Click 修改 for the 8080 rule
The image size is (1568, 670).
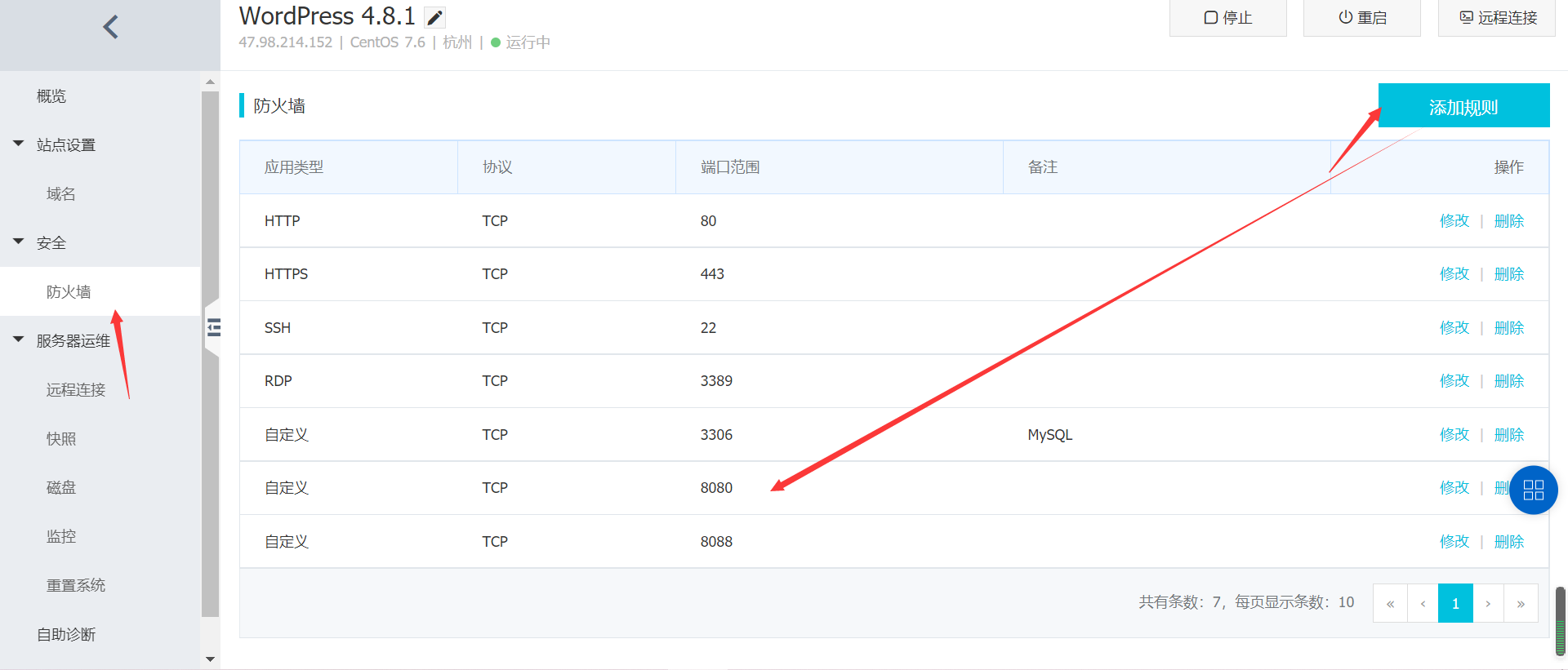(x=1454, y=488)
